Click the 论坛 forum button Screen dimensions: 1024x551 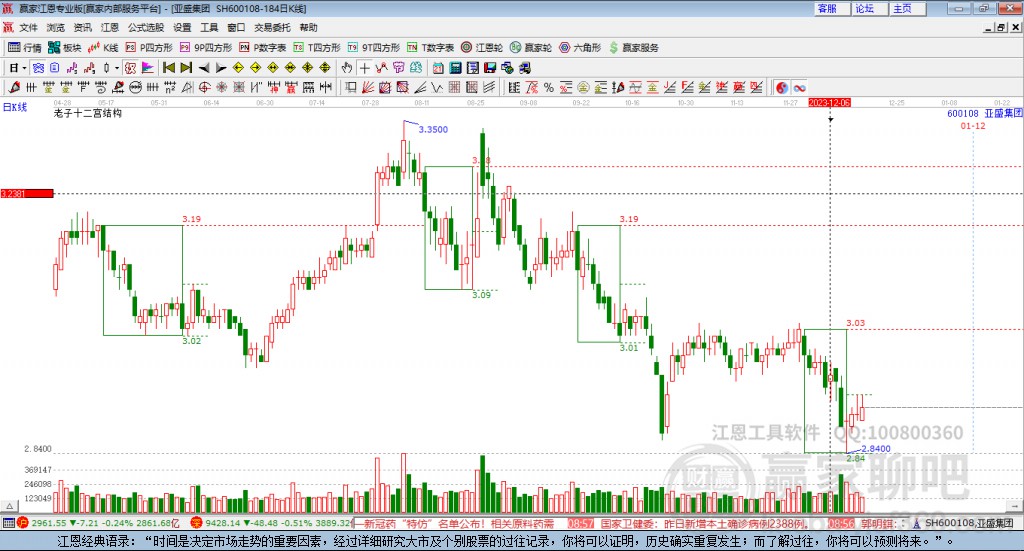coord(870,8)
